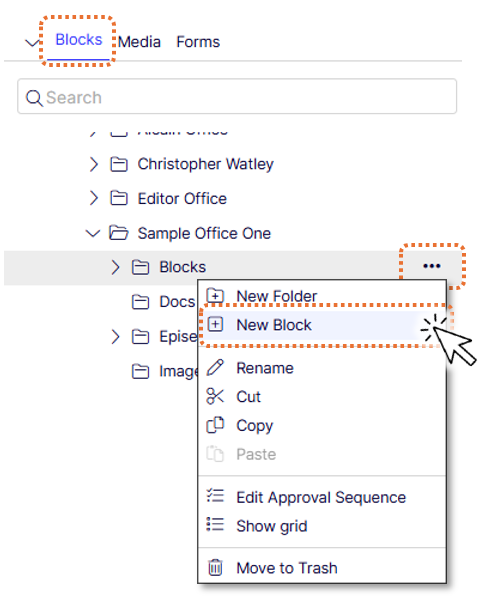This screenshot has height=601, width=487.
Task: Click the Show grid list icon
Action: pos(215,524)
